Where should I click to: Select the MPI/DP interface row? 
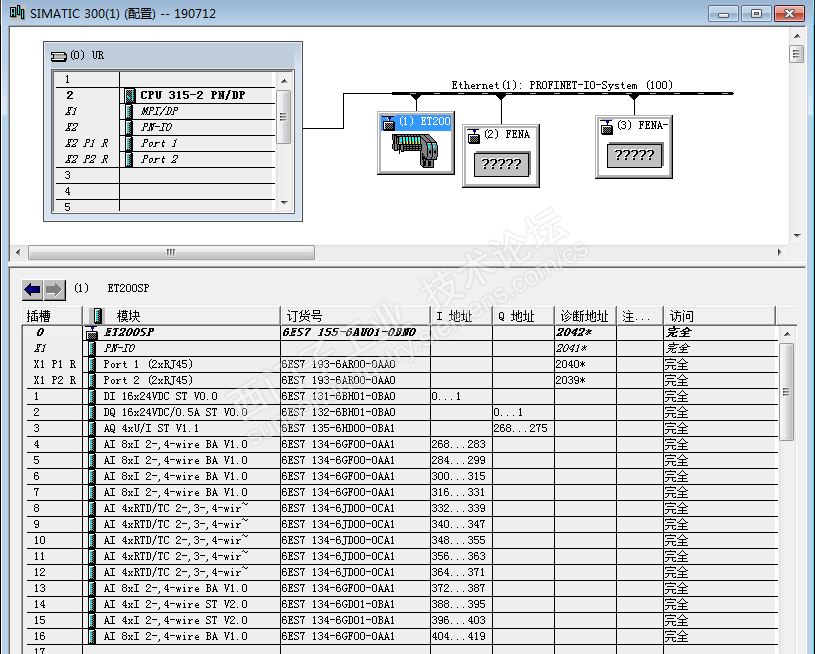point(165,111)
